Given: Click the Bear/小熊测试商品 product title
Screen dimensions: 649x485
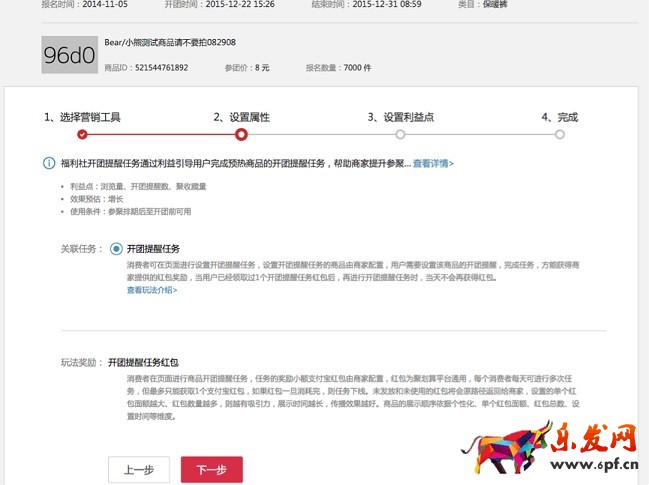Looking at the screenshot, I should coord(170,43).
